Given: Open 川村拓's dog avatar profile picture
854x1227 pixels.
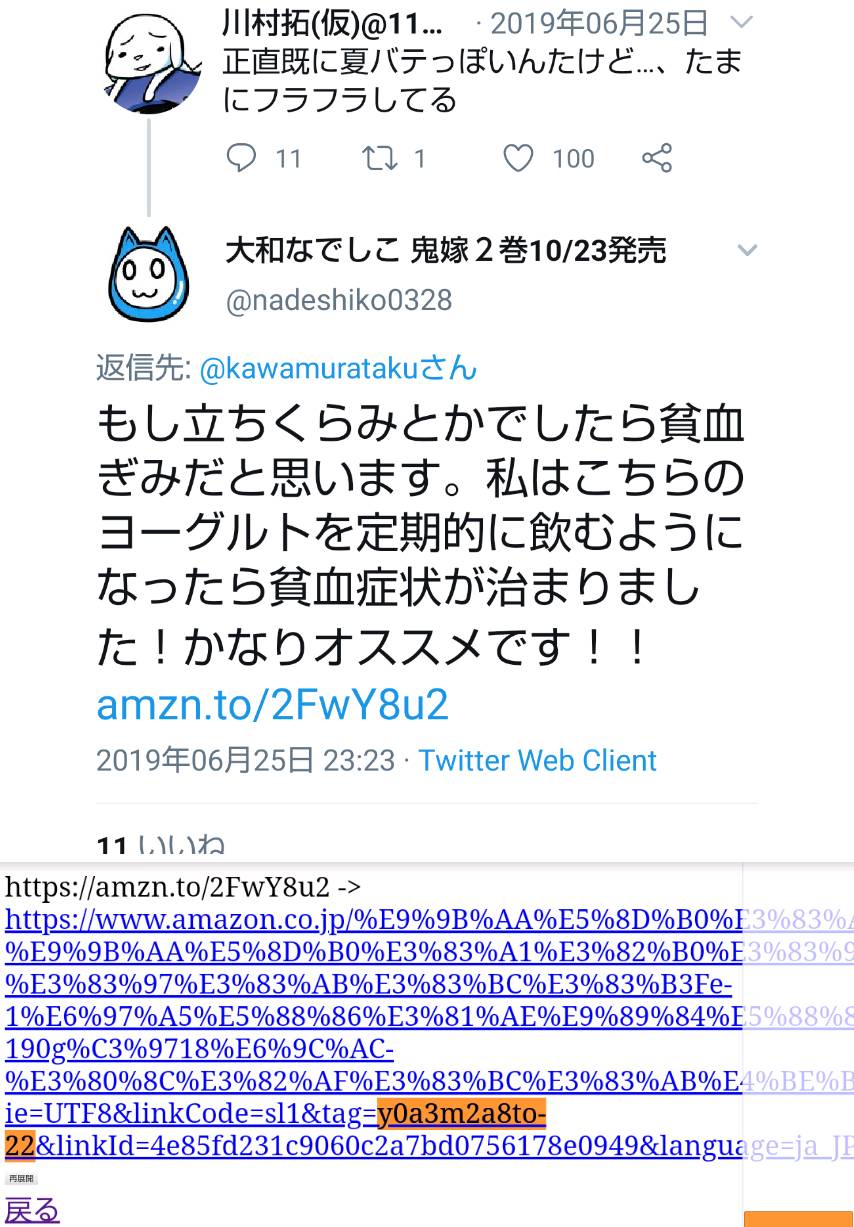Looking at the screenshot, I should pyautogui.click(x=150, y=60).
